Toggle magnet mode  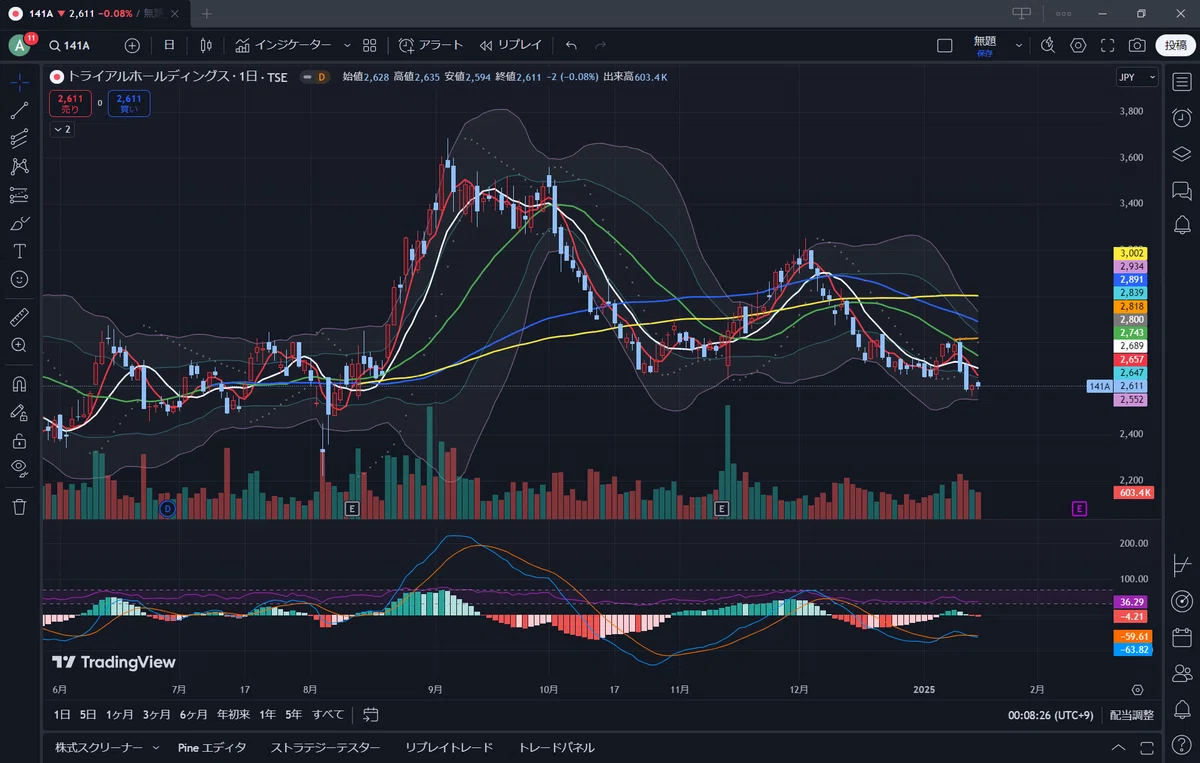point(19,383)
